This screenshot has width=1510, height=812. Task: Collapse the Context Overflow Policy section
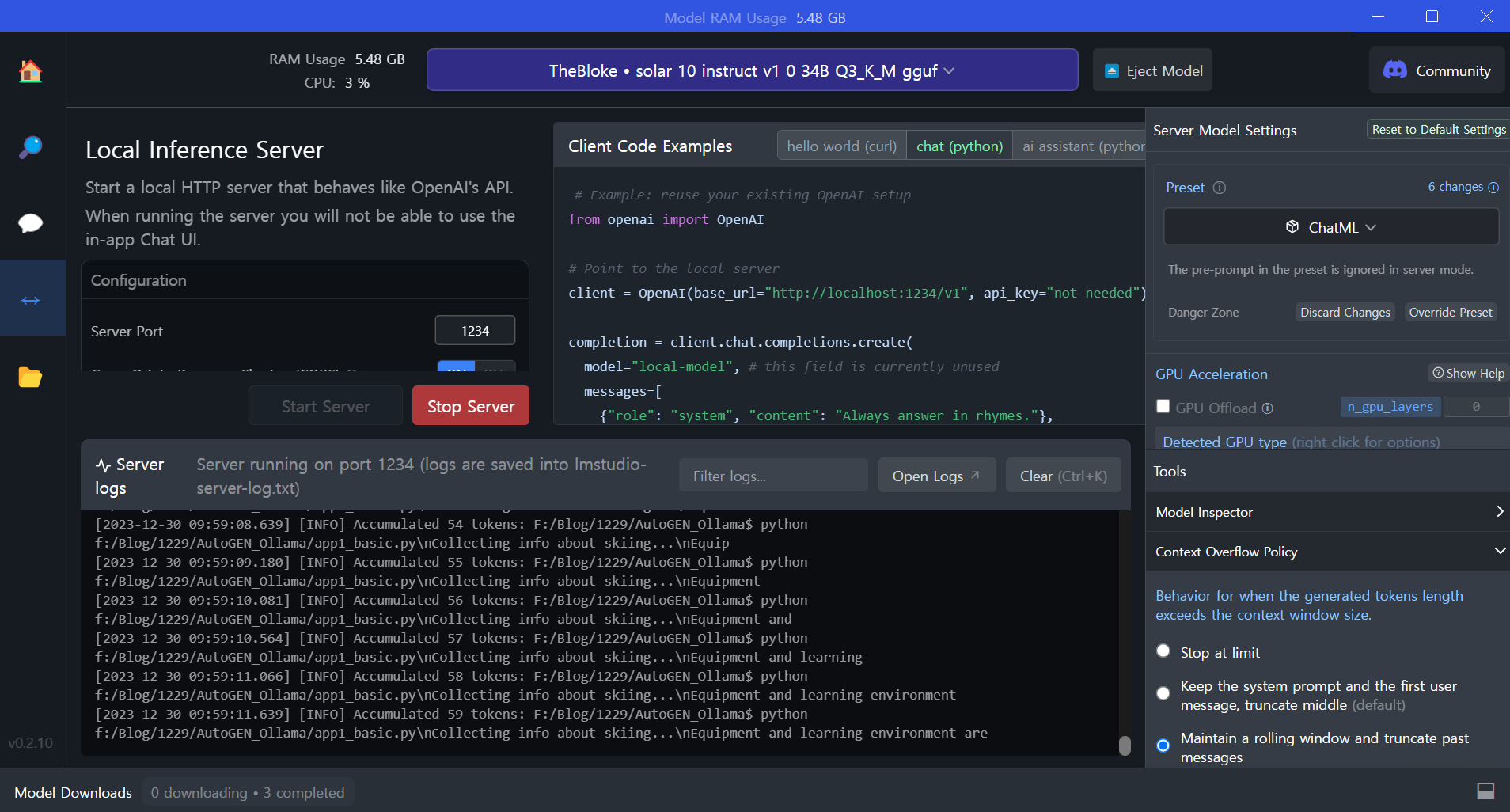click(1328, 552)
